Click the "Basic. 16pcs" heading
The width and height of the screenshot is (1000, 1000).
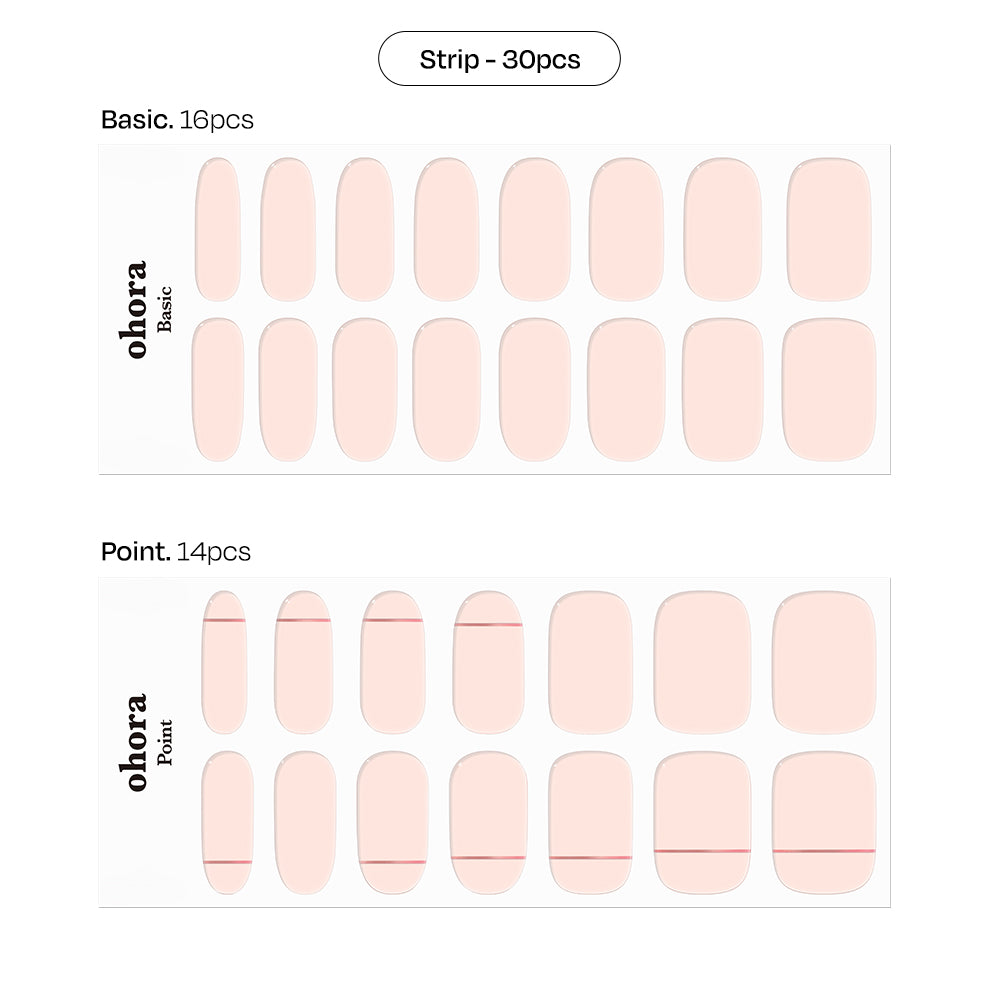pos(177,120)
